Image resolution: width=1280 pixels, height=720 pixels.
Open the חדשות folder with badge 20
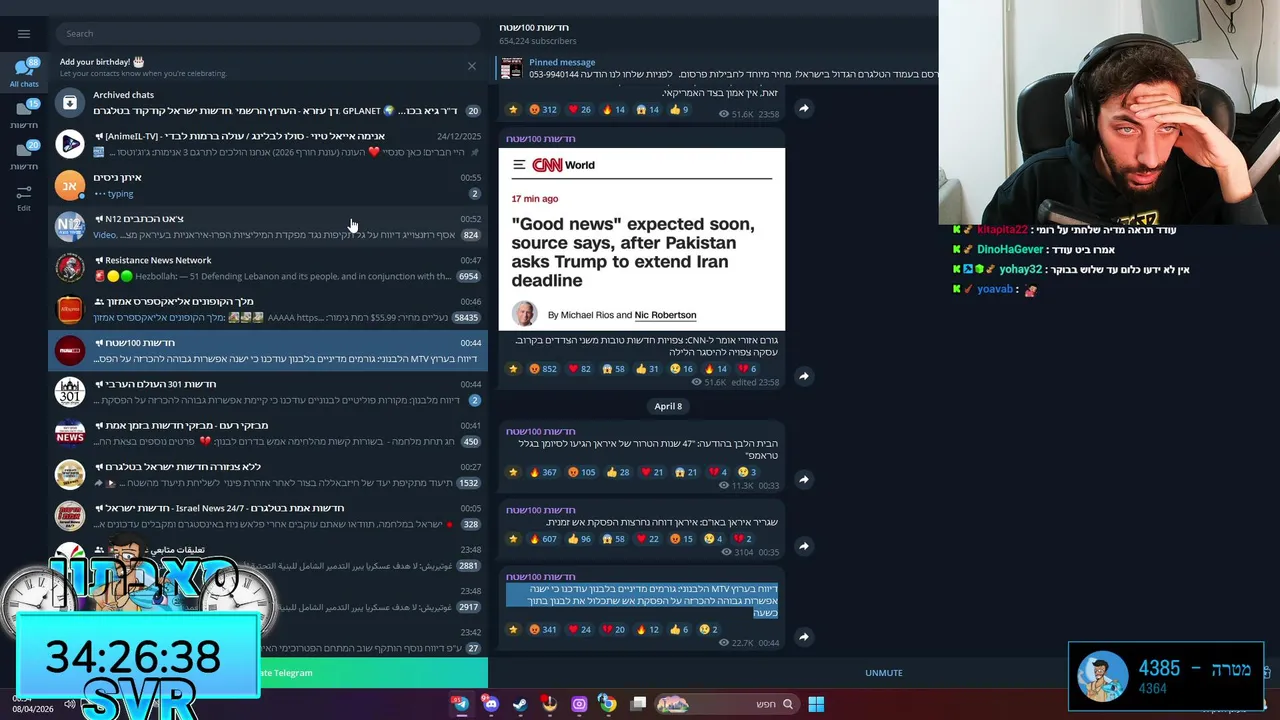click(x=24, y=155)
